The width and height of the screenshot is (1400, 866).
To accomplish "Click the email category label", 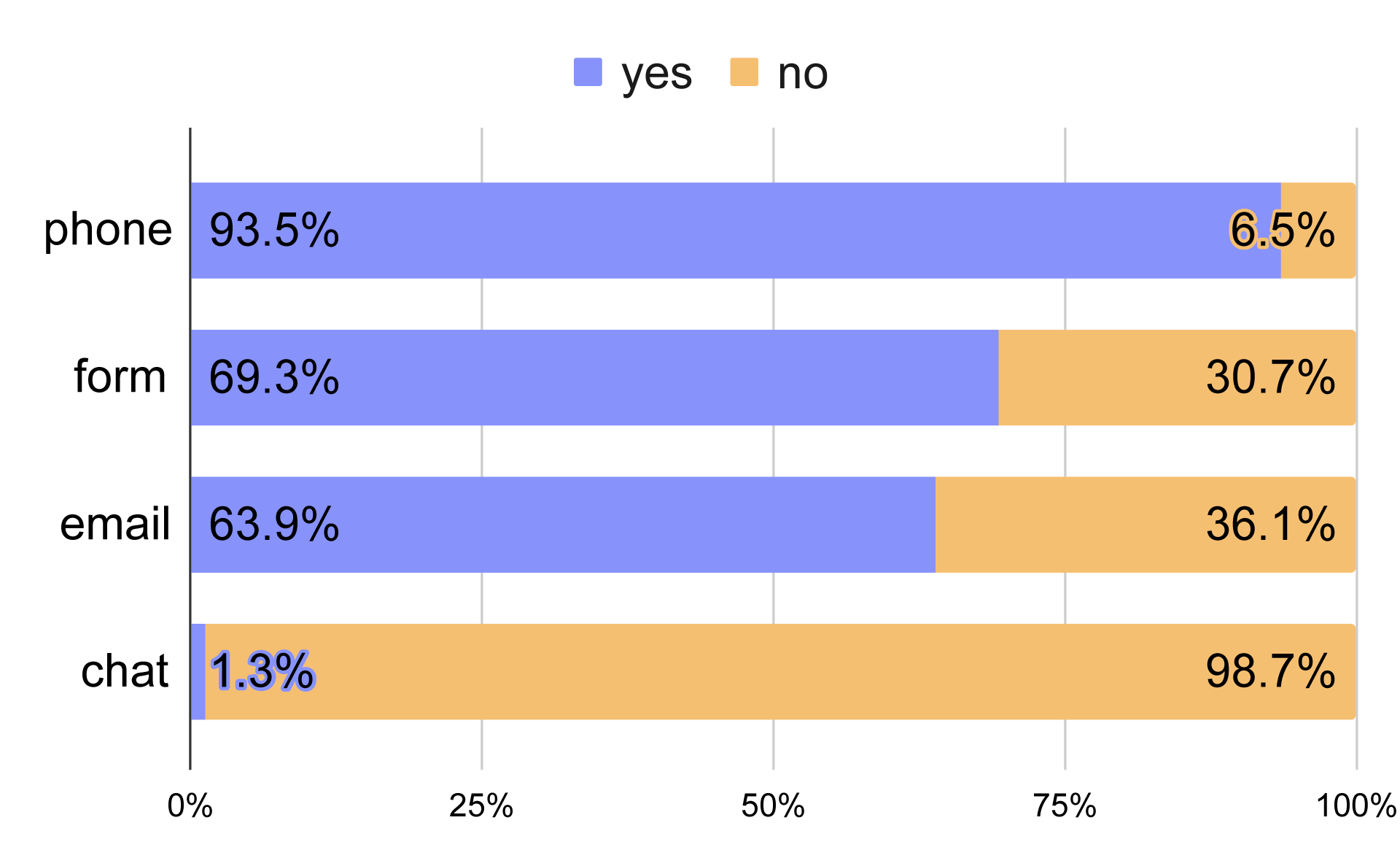I will [x=115, y=525].
